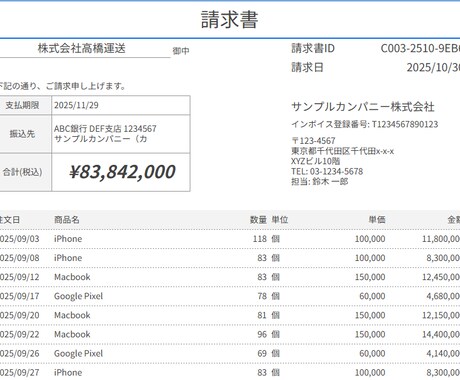Click the sentence ご請求申し上げます

pyautogui.click(x=86, y=86)
